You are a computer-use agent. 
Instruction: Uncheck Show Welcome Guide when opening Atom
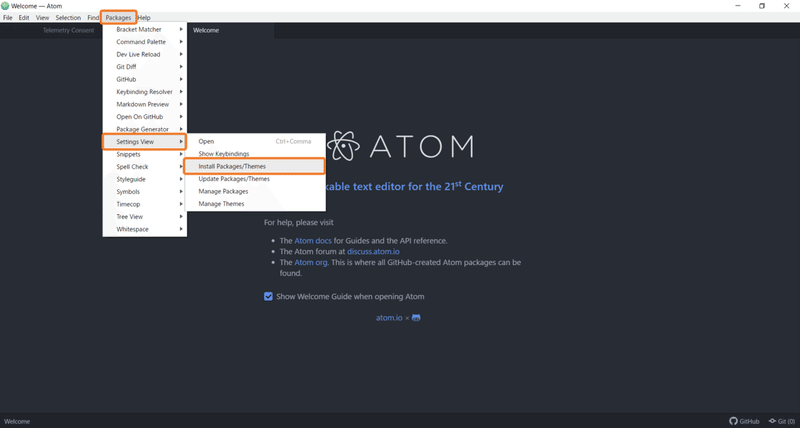268,296
